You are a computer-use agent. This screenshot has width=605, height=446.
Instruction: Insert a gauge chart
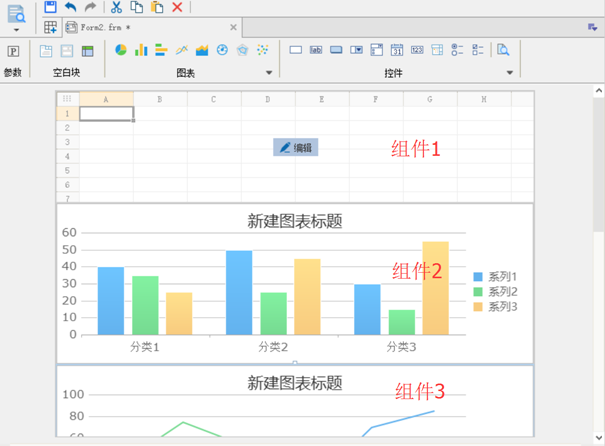[x=222, y=50]
